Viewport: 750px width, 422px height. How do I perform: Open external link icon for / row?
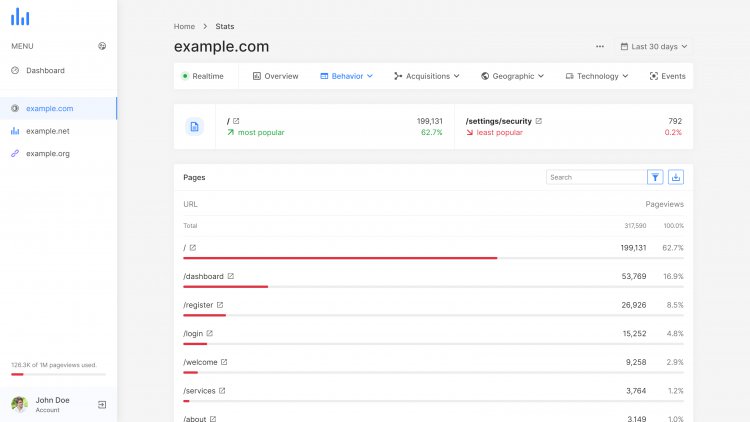coord(193,248)
